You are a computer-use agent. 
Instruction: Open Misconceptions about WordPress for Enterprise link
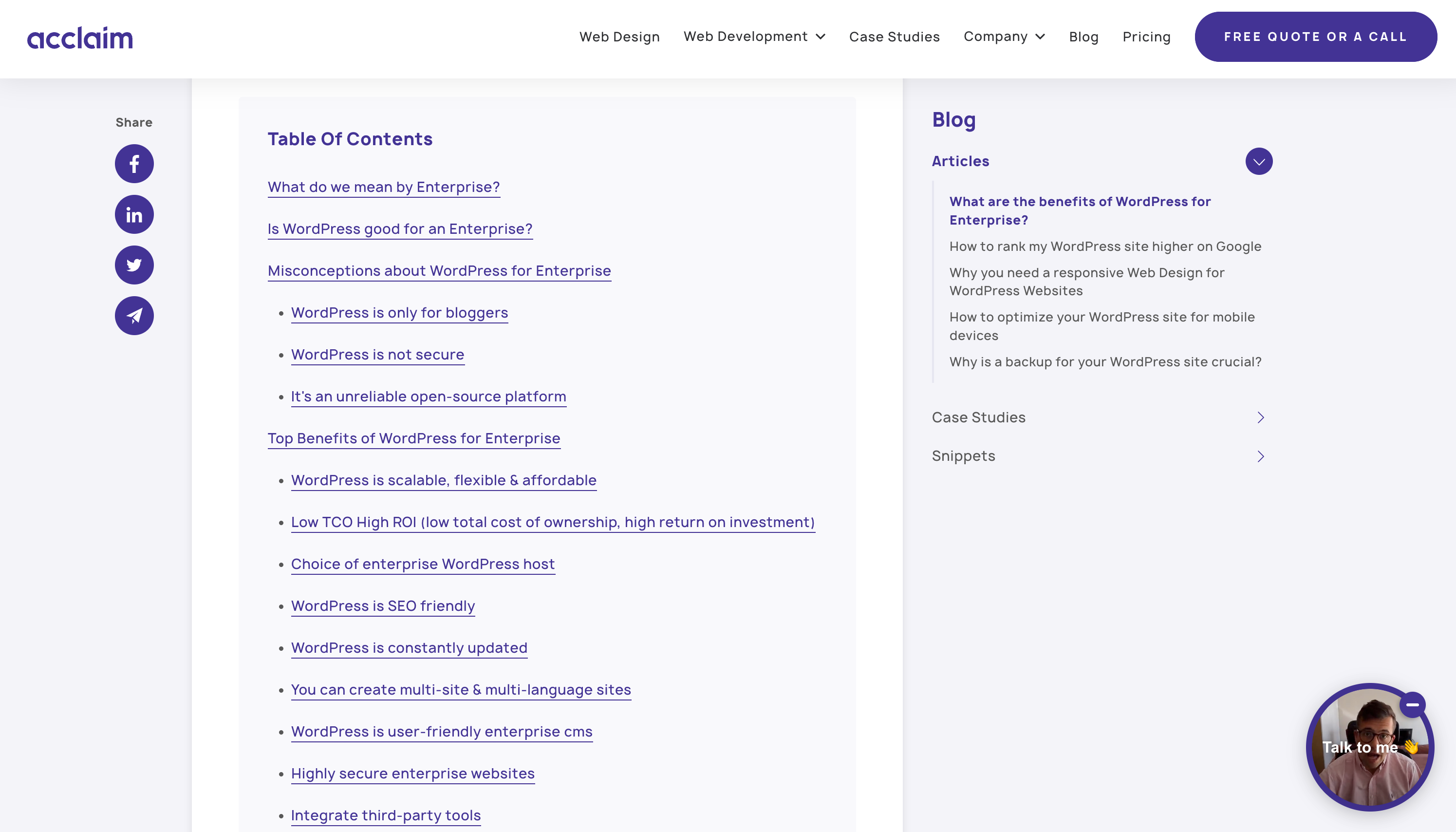(439, 271)
